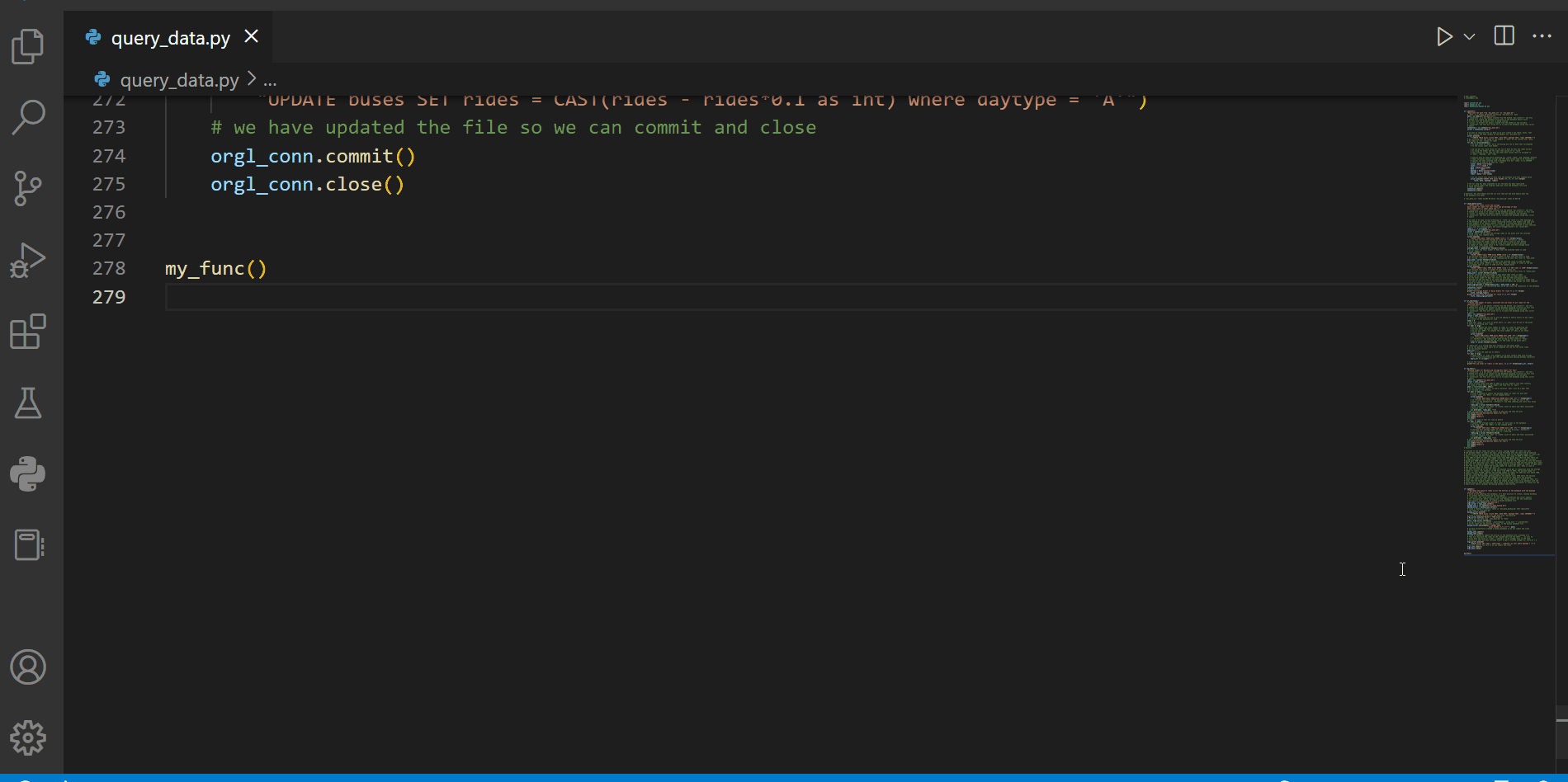This screenshot has height=782, width=1568.
Task: Open the notebook sidebar icon
Action: pos(29,544)
